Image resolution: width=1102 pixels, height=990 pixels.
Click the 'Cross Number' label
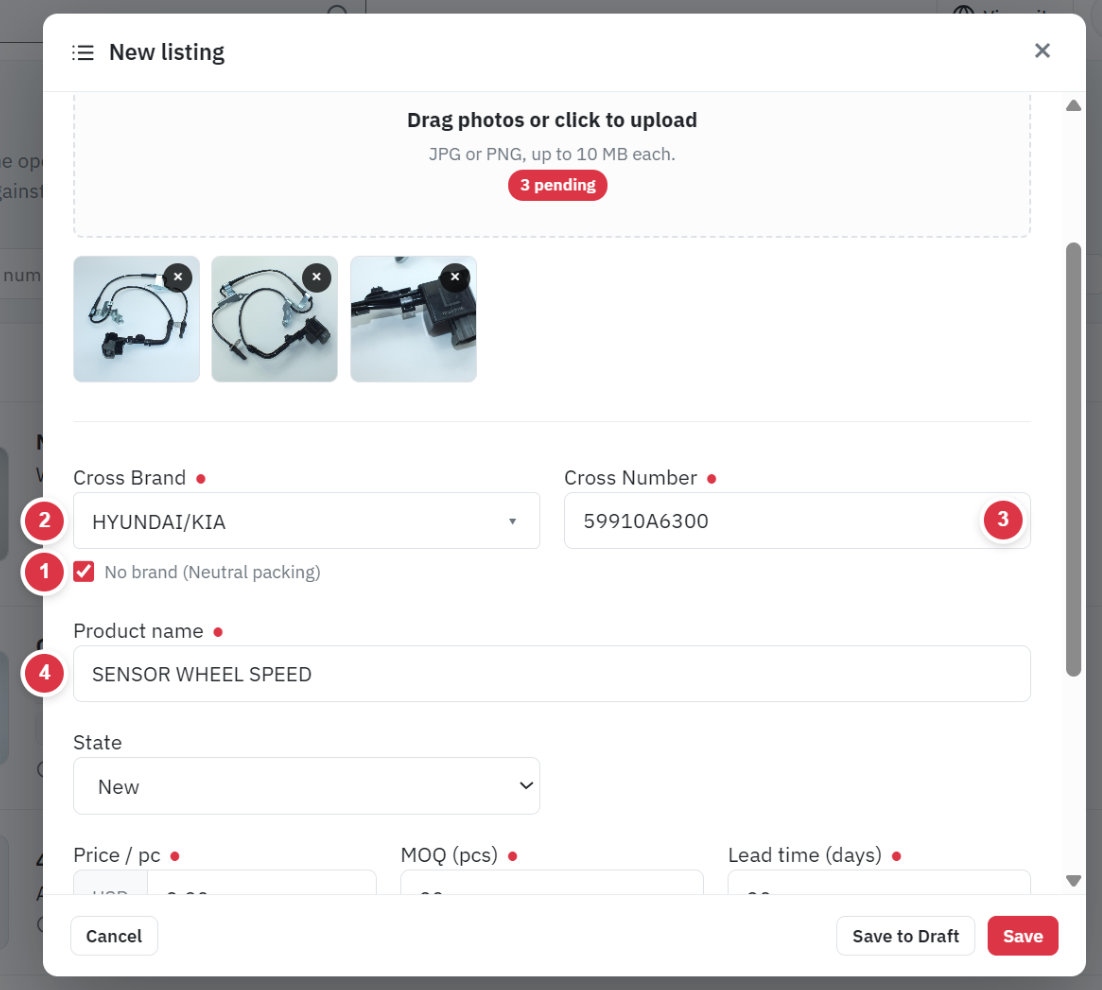pos(630,478)
